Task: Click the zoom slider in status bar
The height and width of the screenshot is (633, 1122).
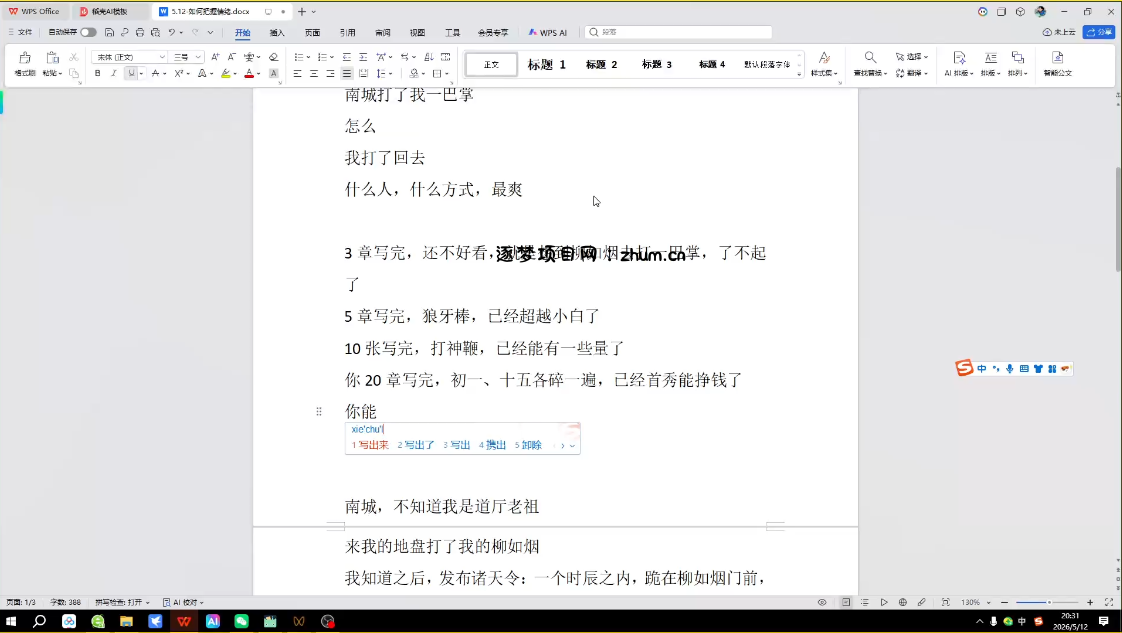Action: click(x=1047, y=602)
